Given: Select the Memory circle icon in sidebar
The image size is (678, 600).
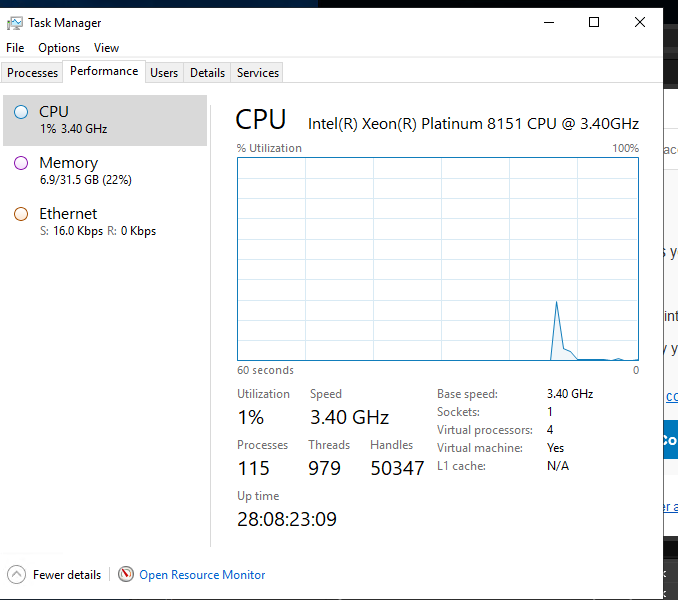Looking at the screenshot, I should pos(21,163).
